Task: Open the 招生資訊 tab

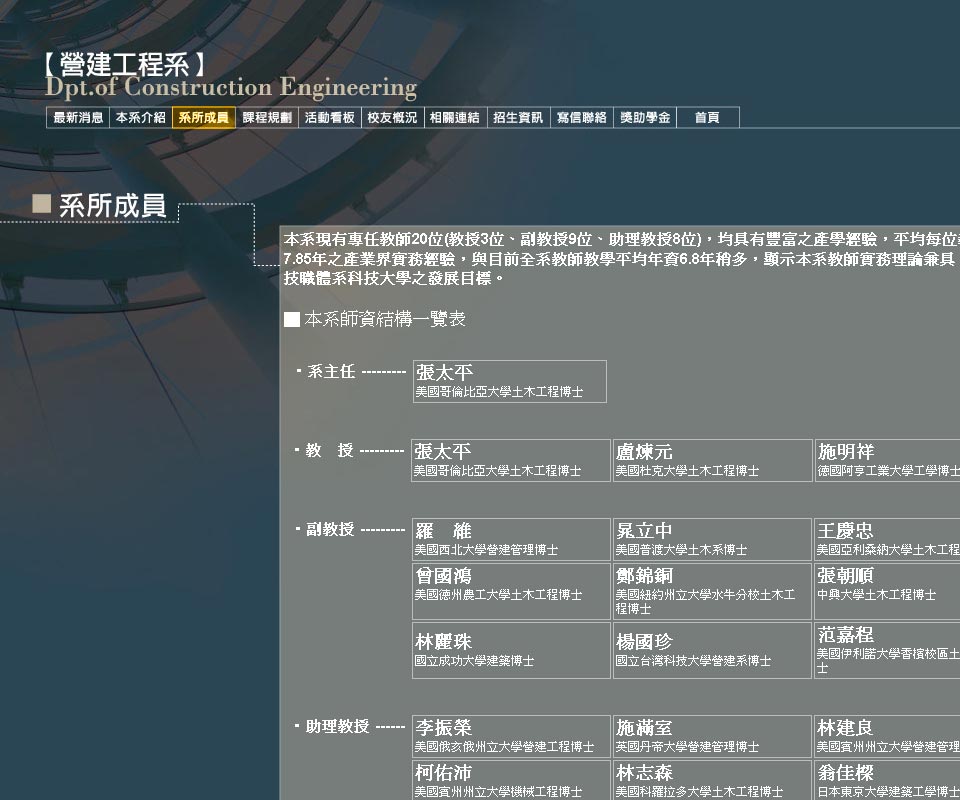Action: 519,118
